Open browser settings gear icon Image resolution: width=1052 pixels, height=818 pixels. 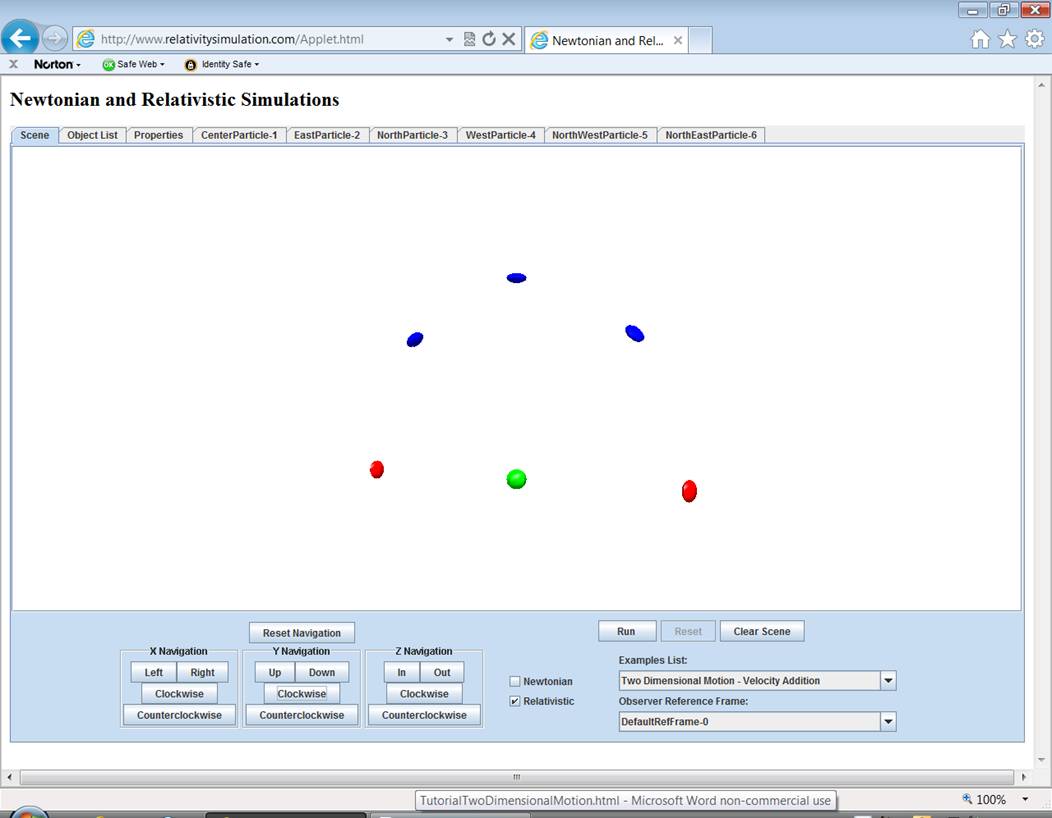[x=1034, y=39]
